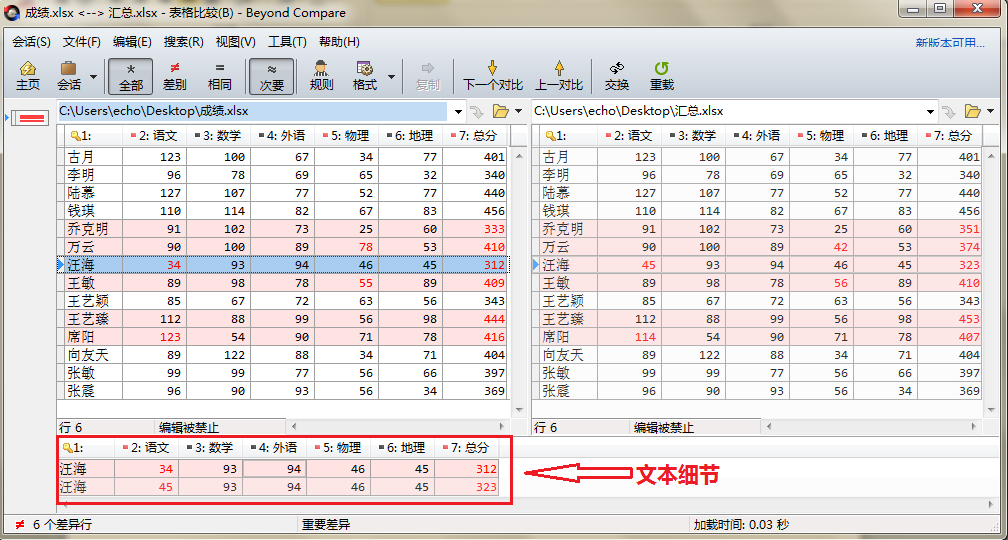Open the 格式 format icon
Viewport: 1008px width, 540px height.
click(365, 76)
